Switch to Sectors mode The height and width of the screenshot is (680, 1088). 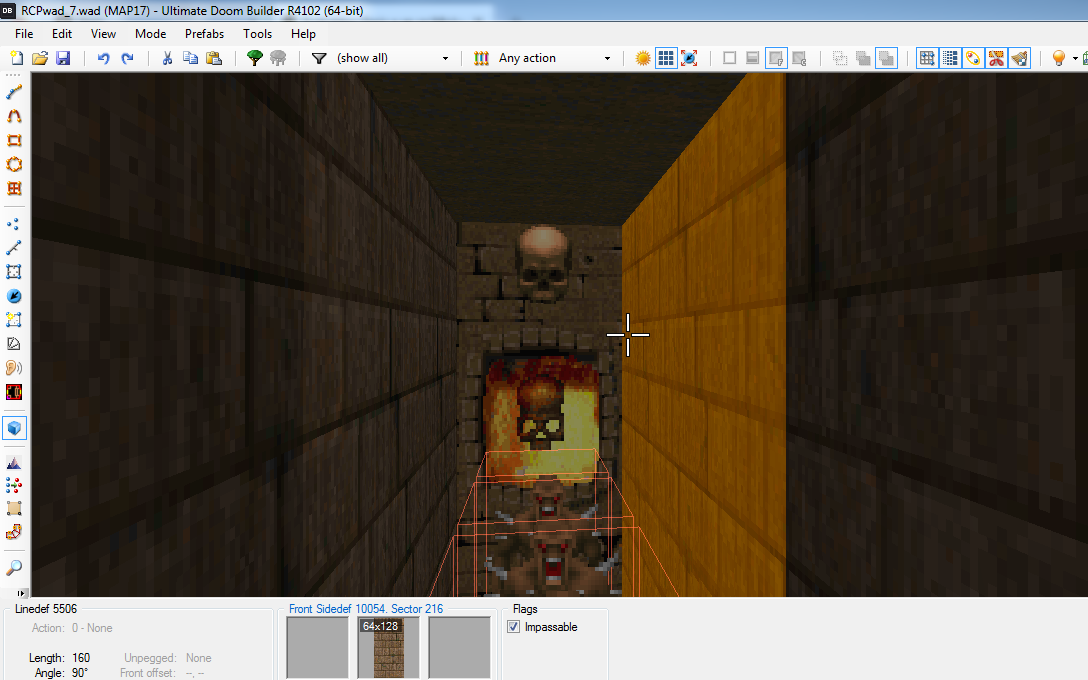[14, 272]
